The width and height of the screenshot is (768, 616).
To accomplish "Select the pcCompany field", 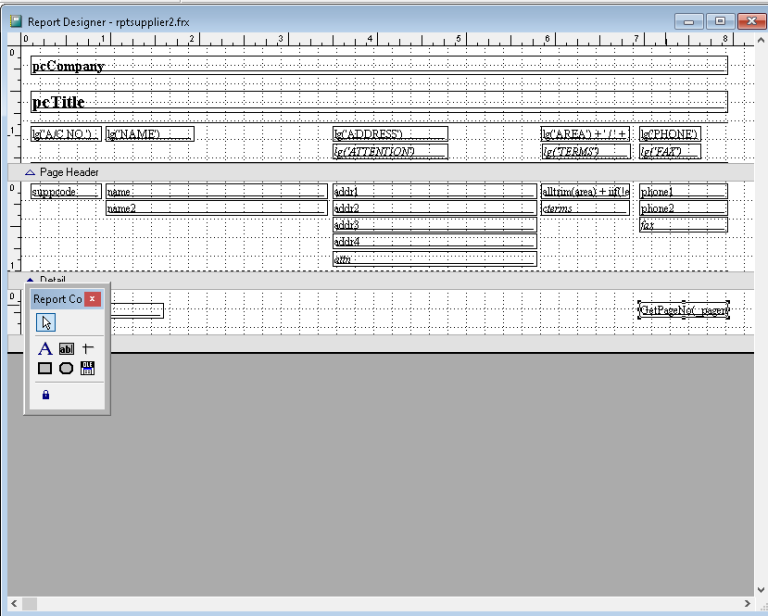I will (379, 66).
